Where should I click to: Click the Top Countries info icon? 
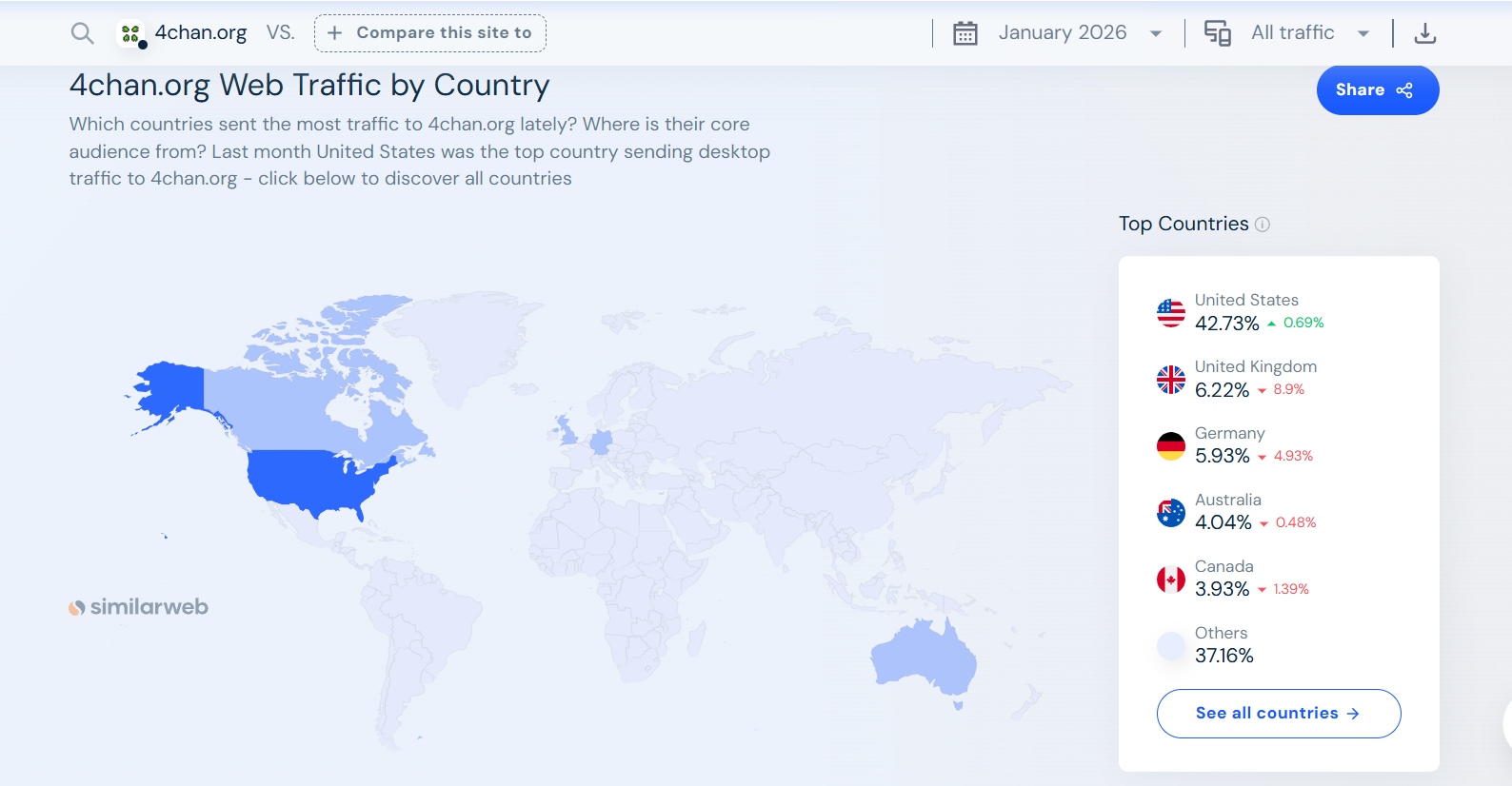click(1263, 225)
